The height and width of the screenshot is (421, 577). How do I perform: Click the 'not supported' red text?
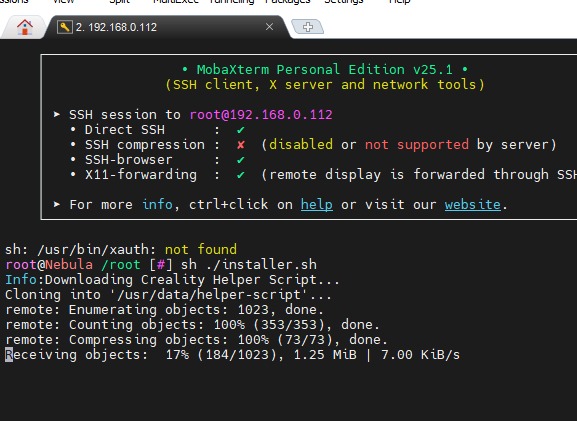point(417,144)
